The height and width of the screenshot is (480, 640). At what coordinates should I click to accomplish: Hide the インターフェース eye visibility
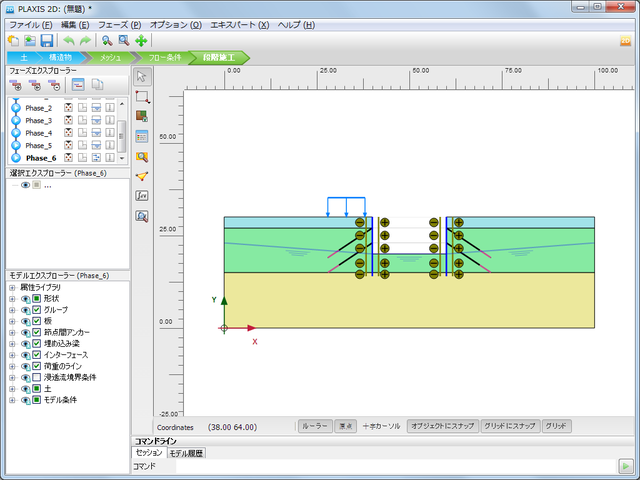[25, 355]
